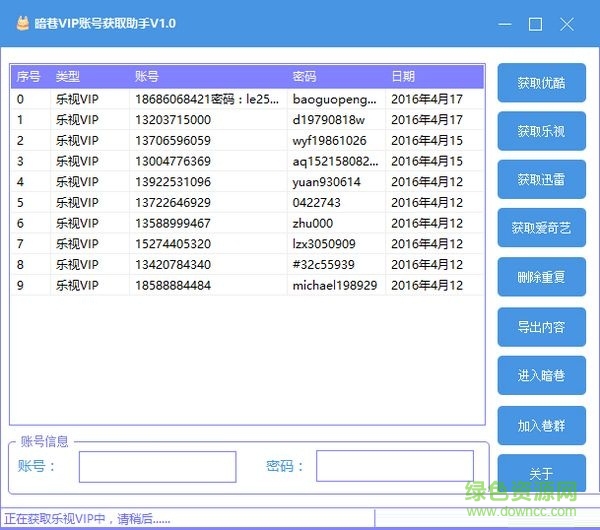Click the 获取爱奇艺 button
Image resolution: width=600 pixels, height=530 pixels.
tap(541, 228)
